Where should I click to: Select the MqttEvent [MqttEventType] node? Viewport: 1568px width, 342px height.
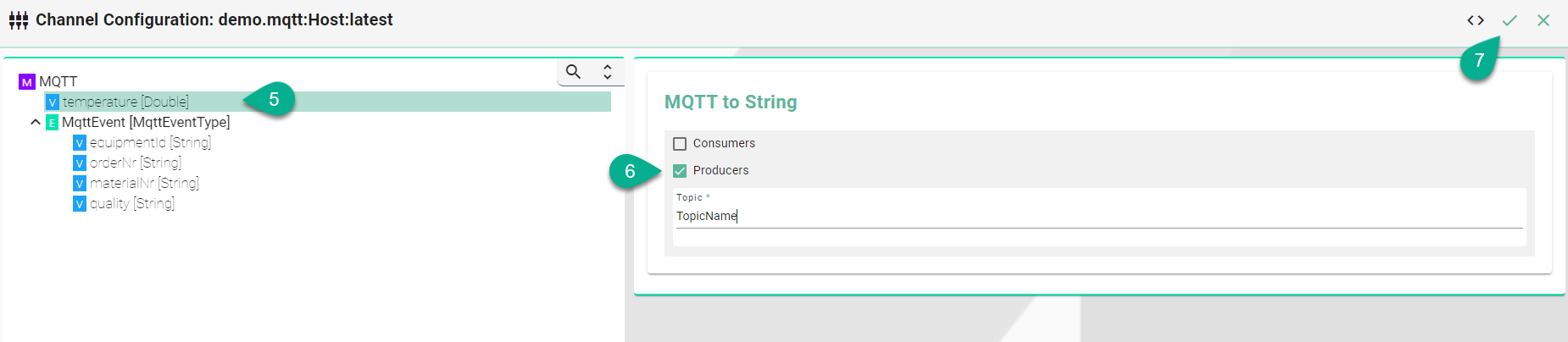[x=146, y=123]
